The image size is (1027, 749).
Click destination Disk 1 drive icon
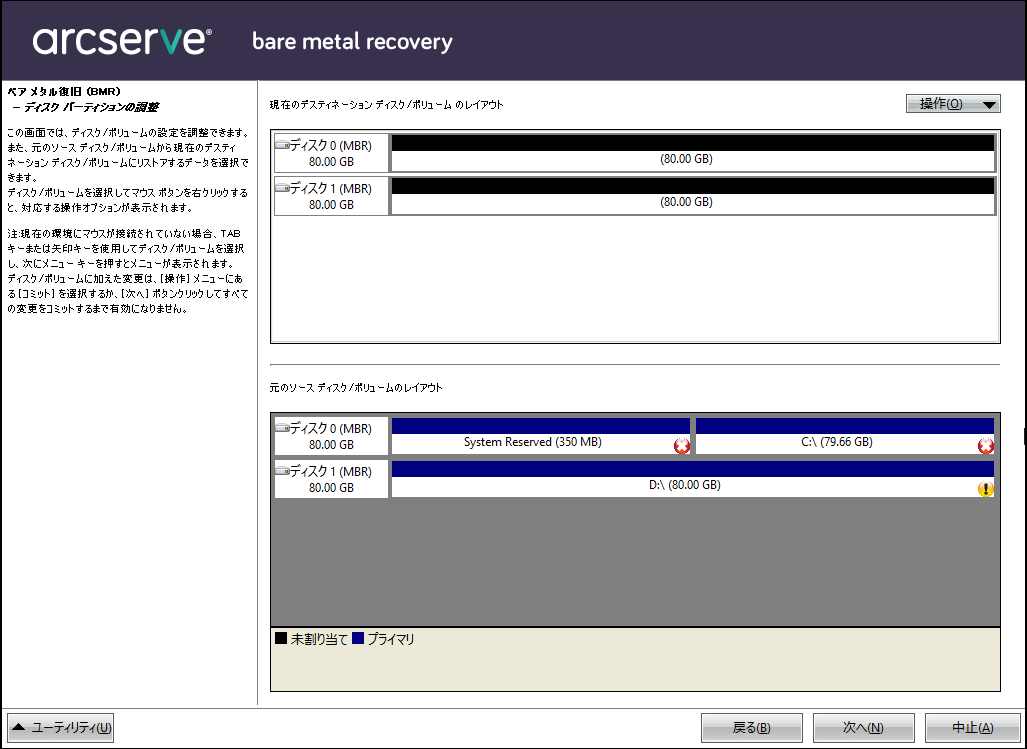point(282,188)
